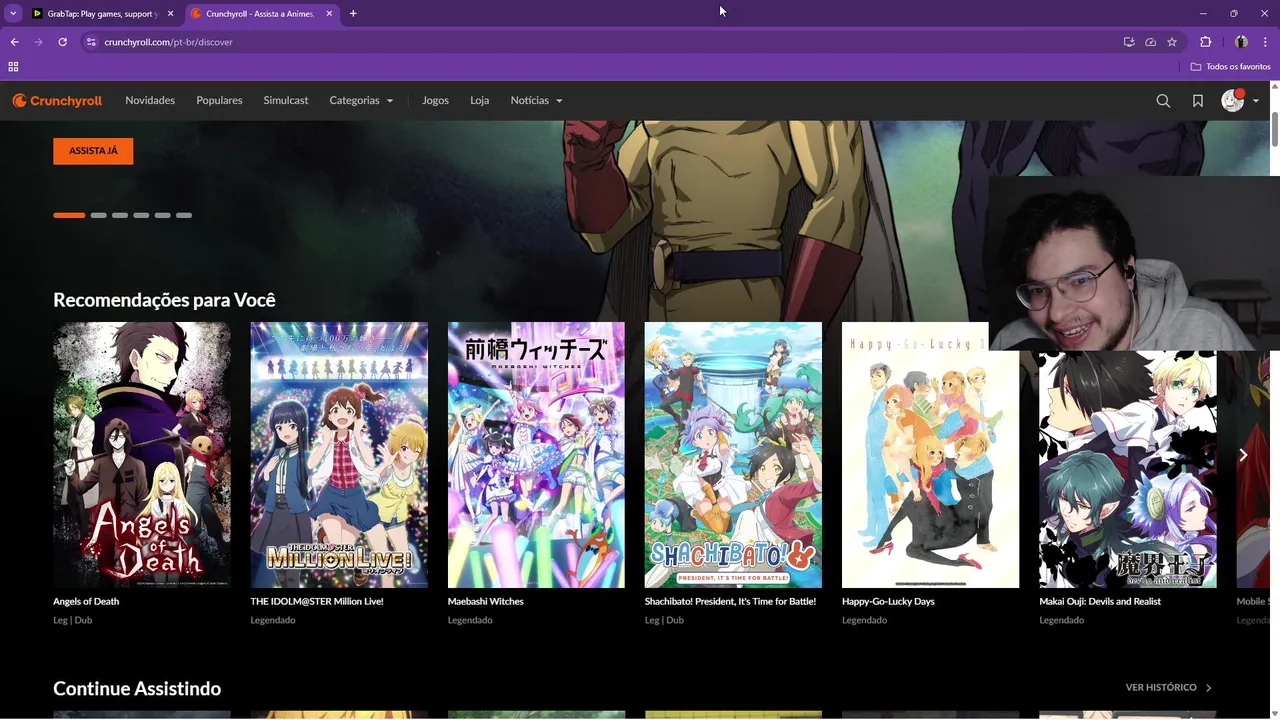1280x720 pixels.
Task: Open the Shachibato! poster
Action: click(x=733, y=455)
